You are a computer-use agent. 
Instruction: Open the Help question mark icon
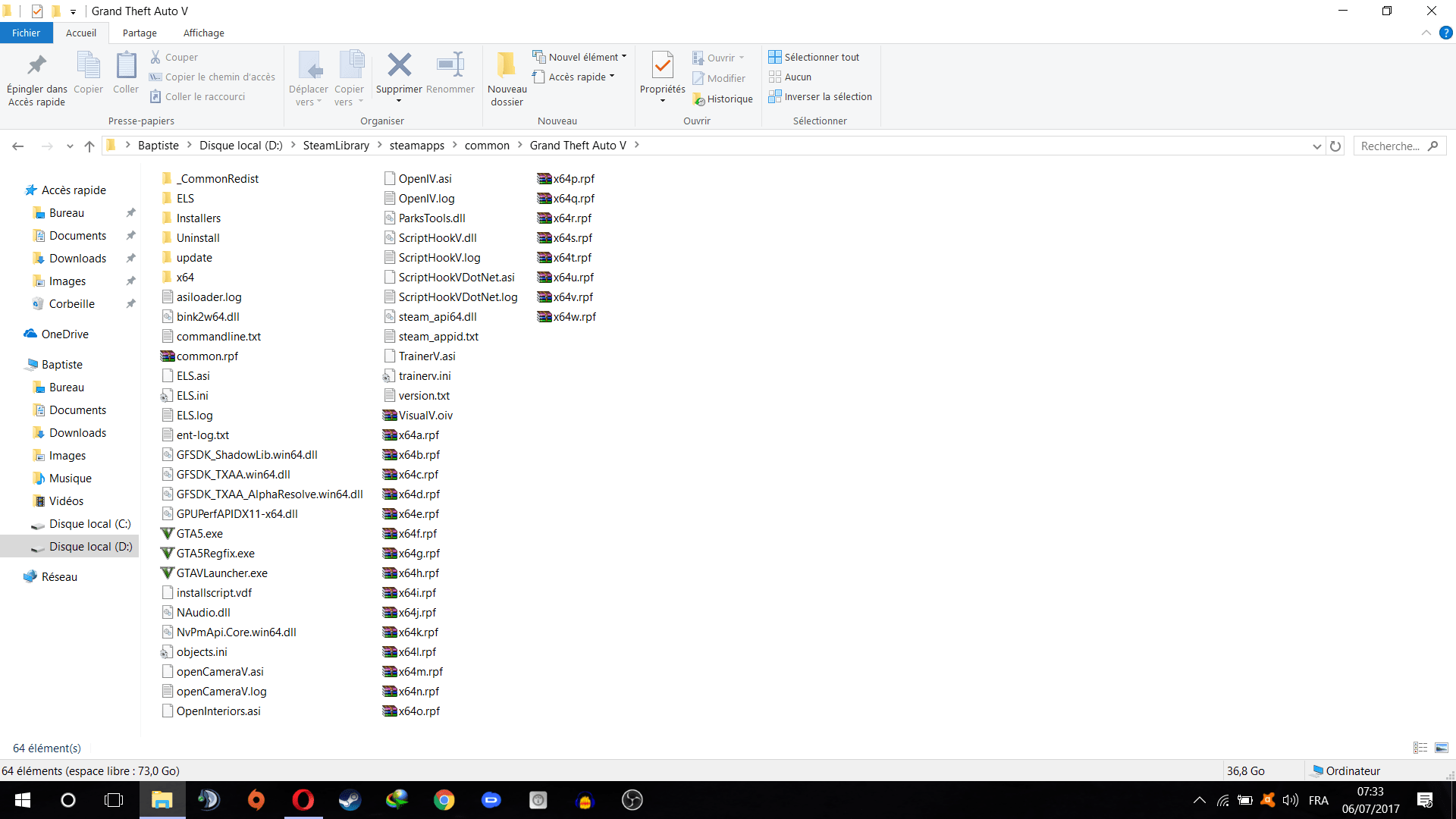tap(1445, 33)
